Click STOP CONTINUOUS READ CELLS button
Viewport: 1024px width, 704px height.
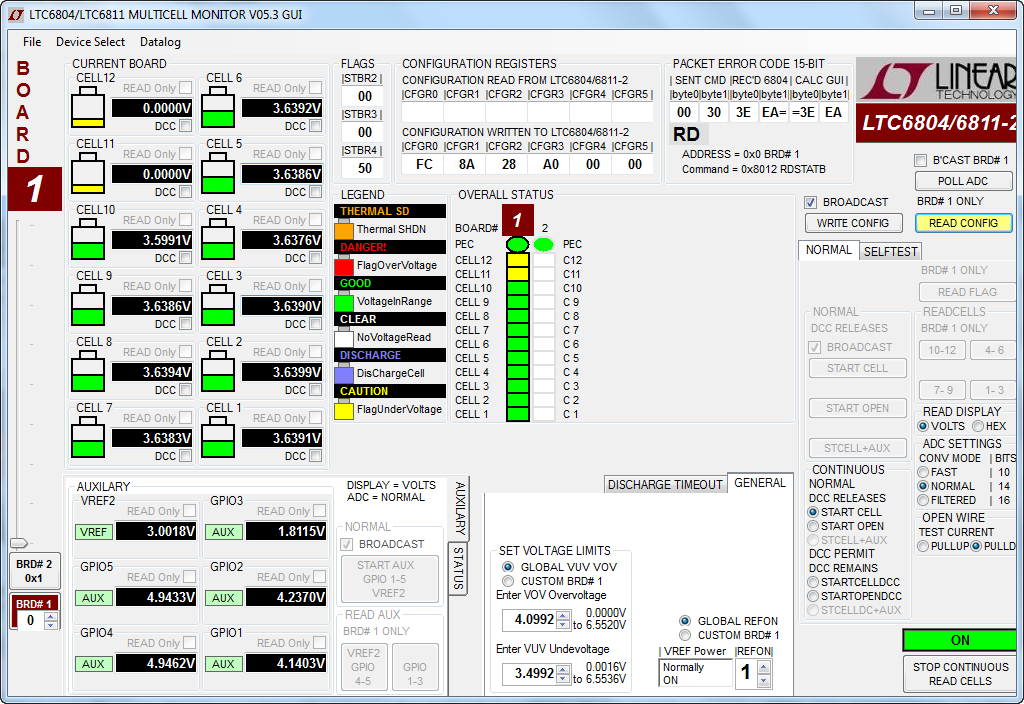960,674
